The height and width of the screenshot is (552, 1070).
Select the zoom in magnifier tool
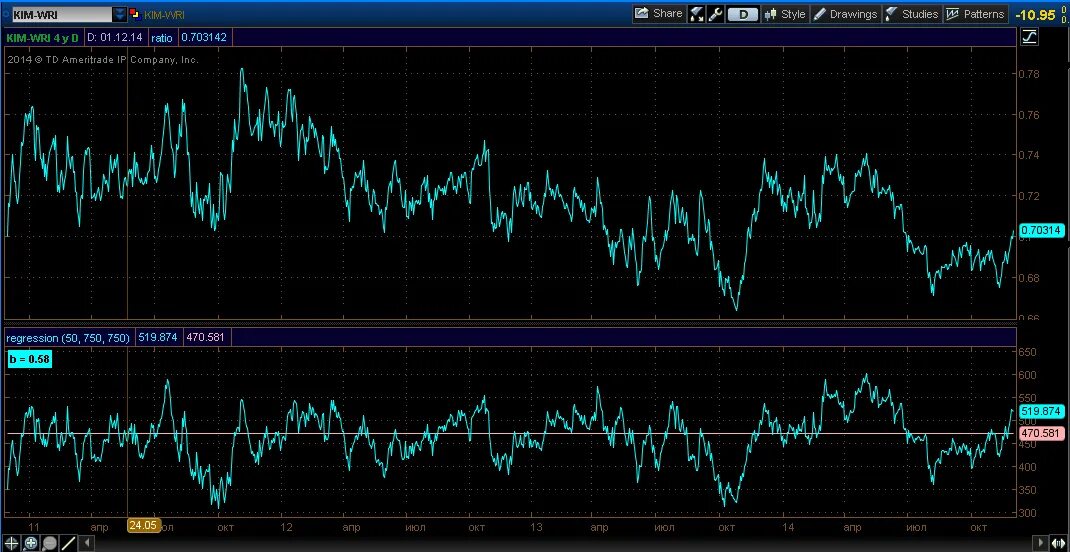31,544
